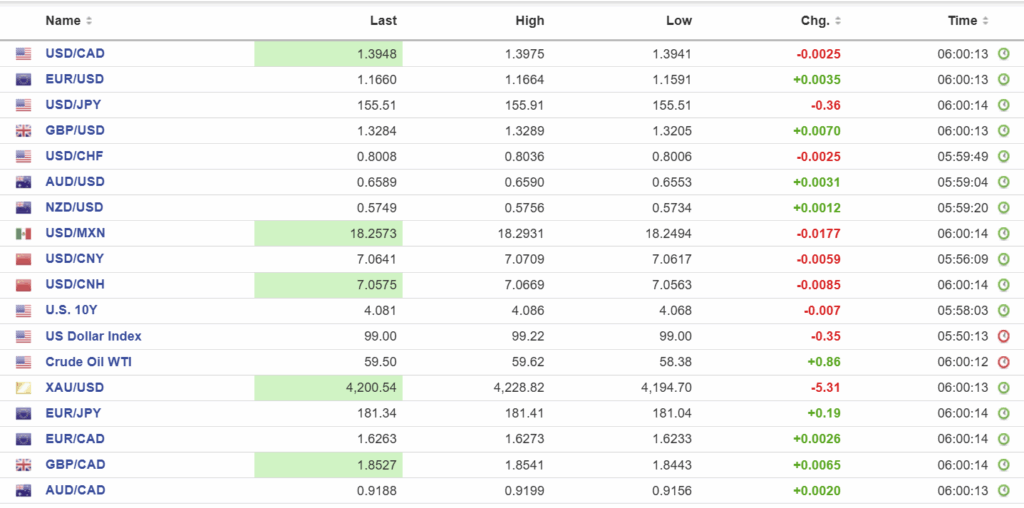Open the GBP/CAD pair link

[x=75, y=465]
